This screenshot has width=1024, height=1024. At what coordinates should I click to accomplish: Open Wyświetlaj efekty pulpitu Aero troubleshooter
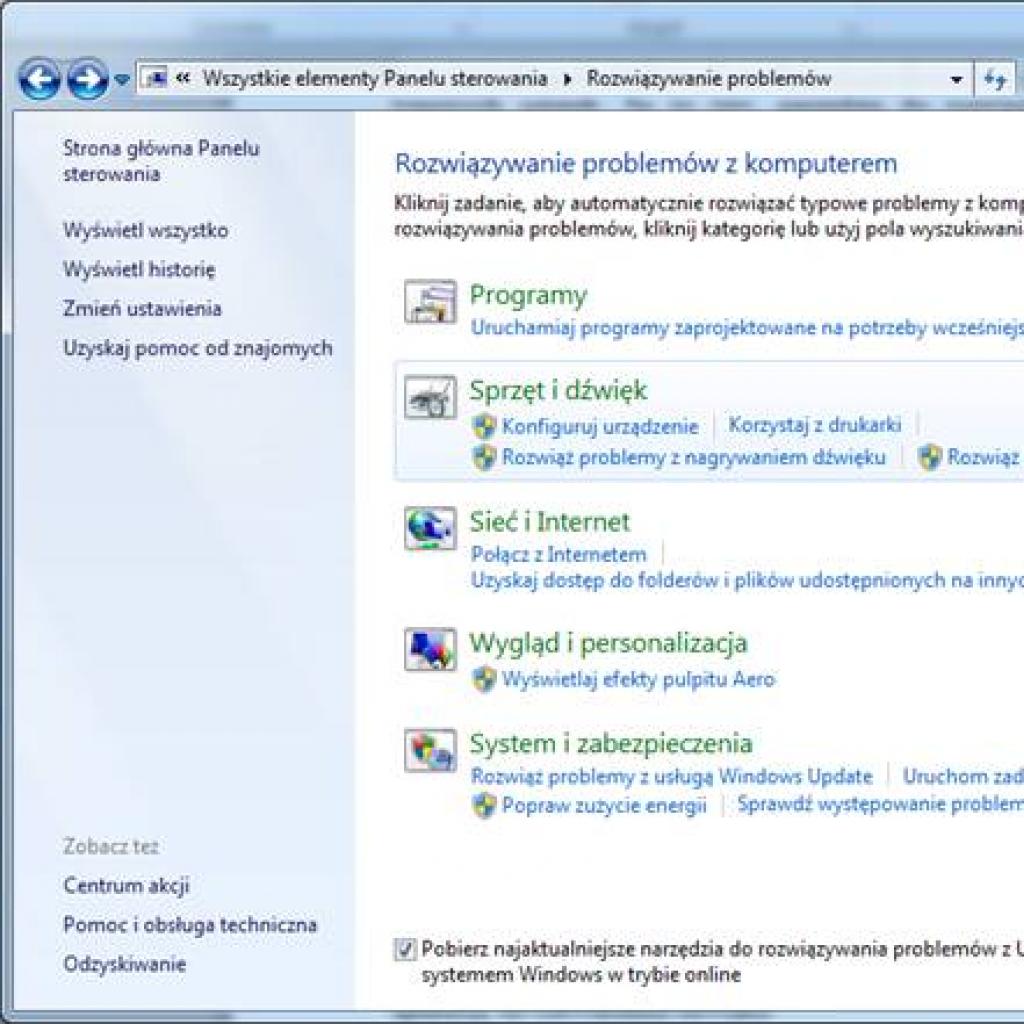pos(638,679)
